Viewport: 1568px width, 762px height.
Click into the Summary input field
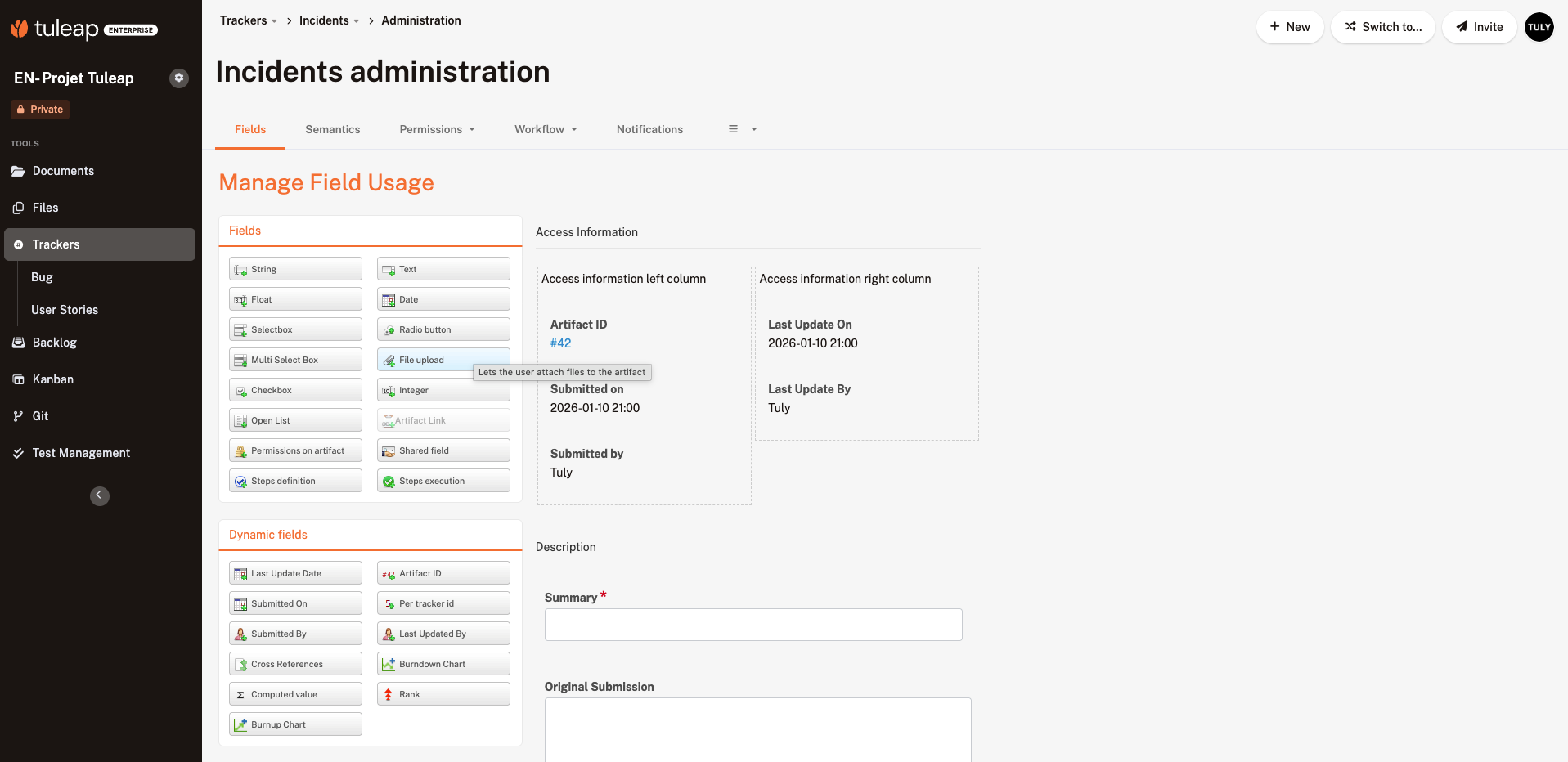coord(753,625)
